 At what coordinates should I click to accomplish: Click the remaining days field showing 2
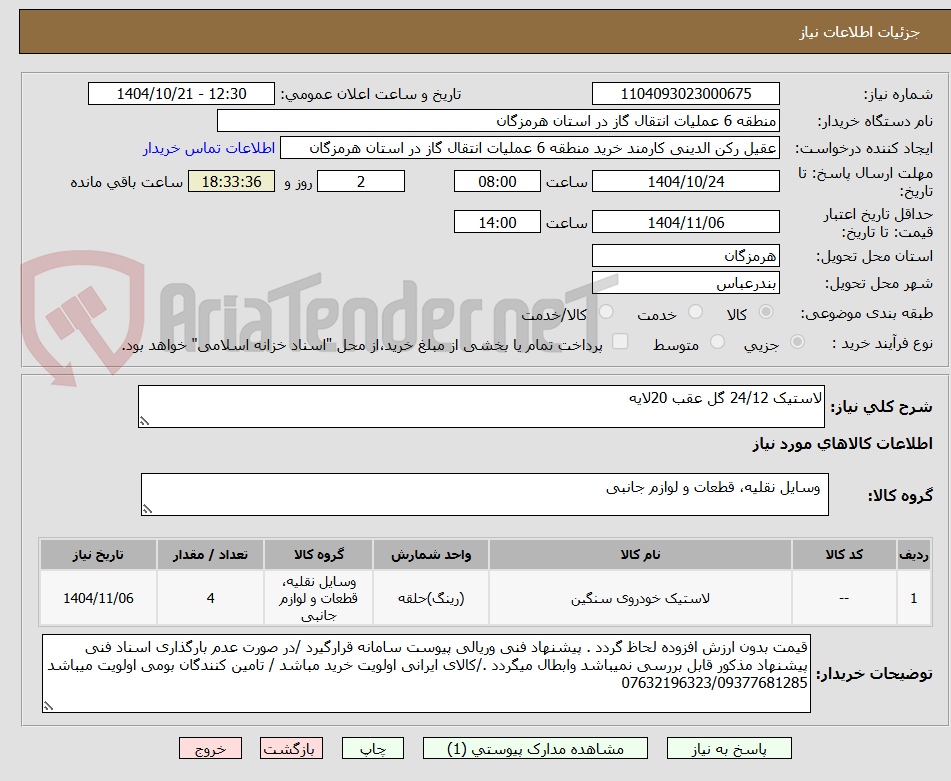(361, 181)
